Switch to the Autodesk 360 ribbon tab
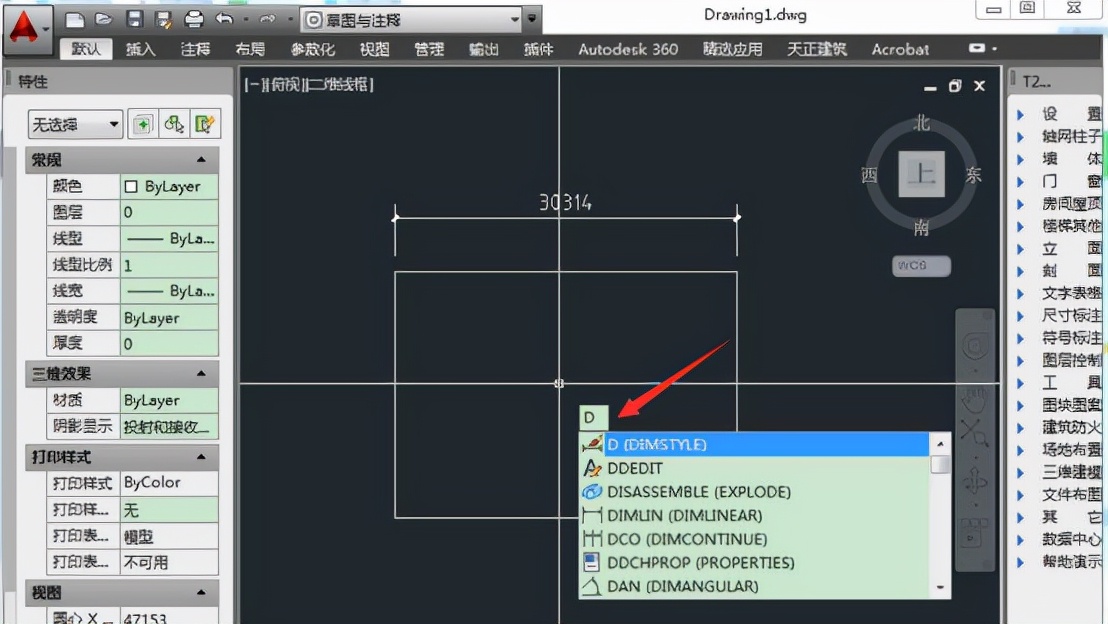This screenshot has width=1108, height=624. 628,49
